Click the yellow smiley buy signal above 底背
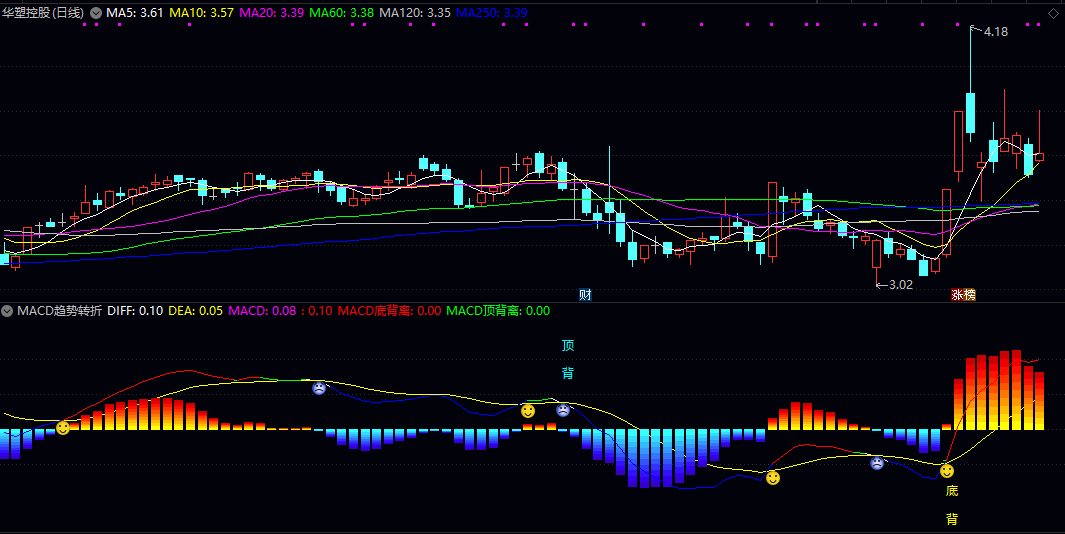This screenshot has width=1065, height=534. 947,470
